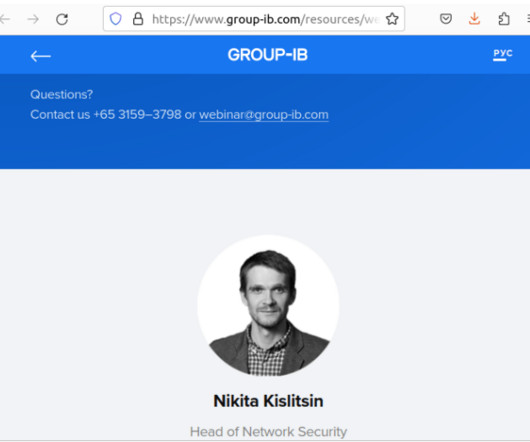View site security via padlock icon

click(138, 19)
